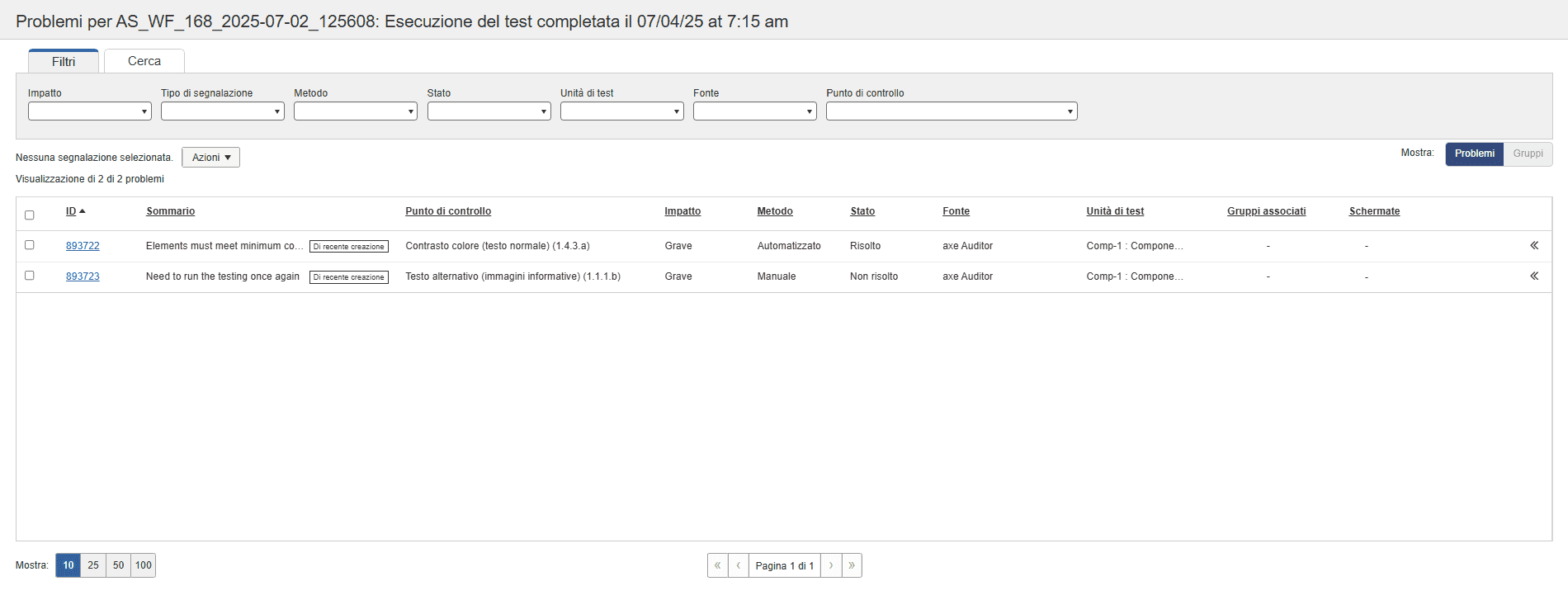Image resolution: width=1568 pixels, height=600 pixels.
Task: Jump to last page arrow
Action: point(852,565)
